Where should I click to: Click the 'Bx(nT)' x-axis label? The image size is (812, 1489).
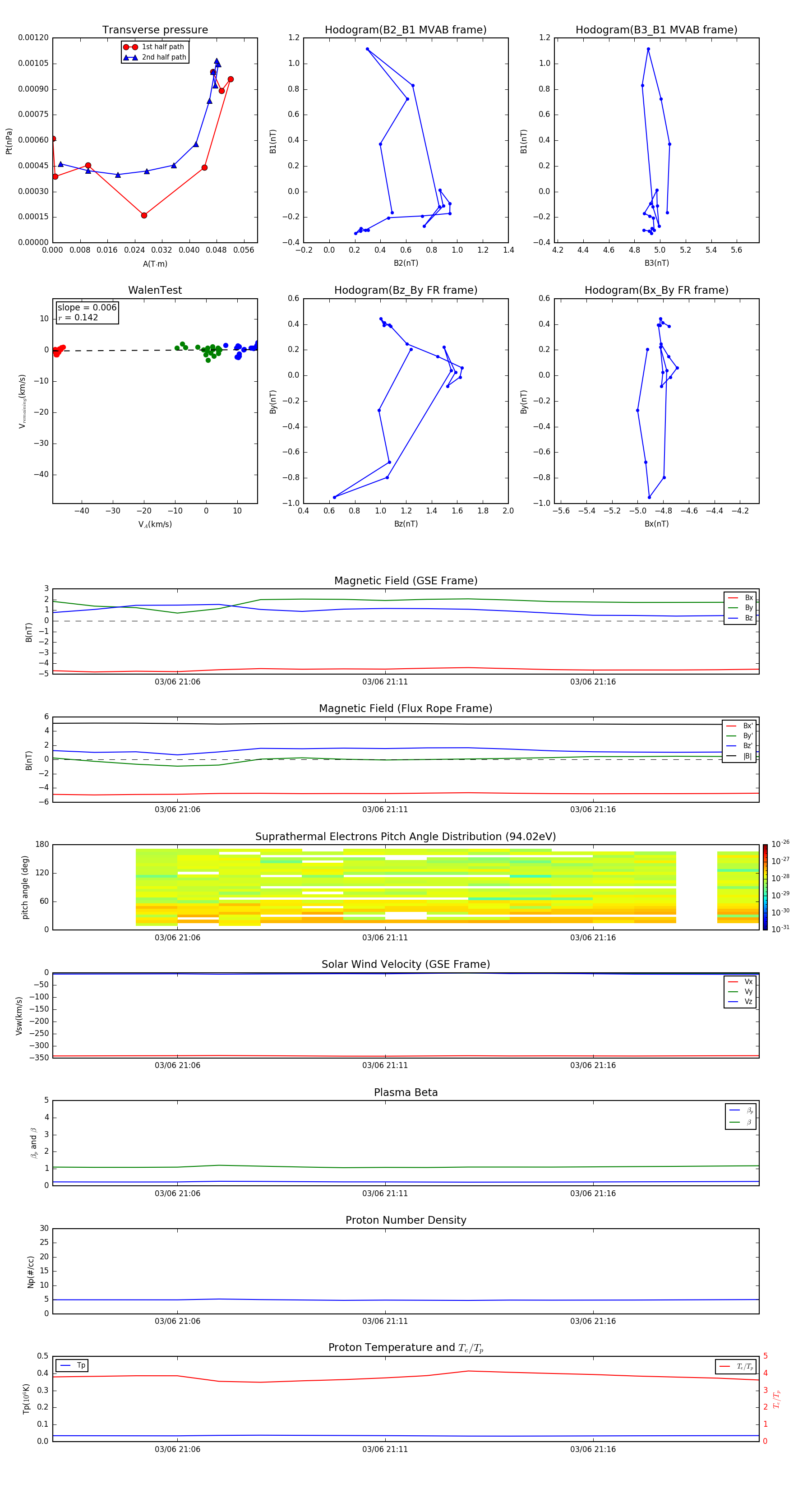tap(656, 524)
